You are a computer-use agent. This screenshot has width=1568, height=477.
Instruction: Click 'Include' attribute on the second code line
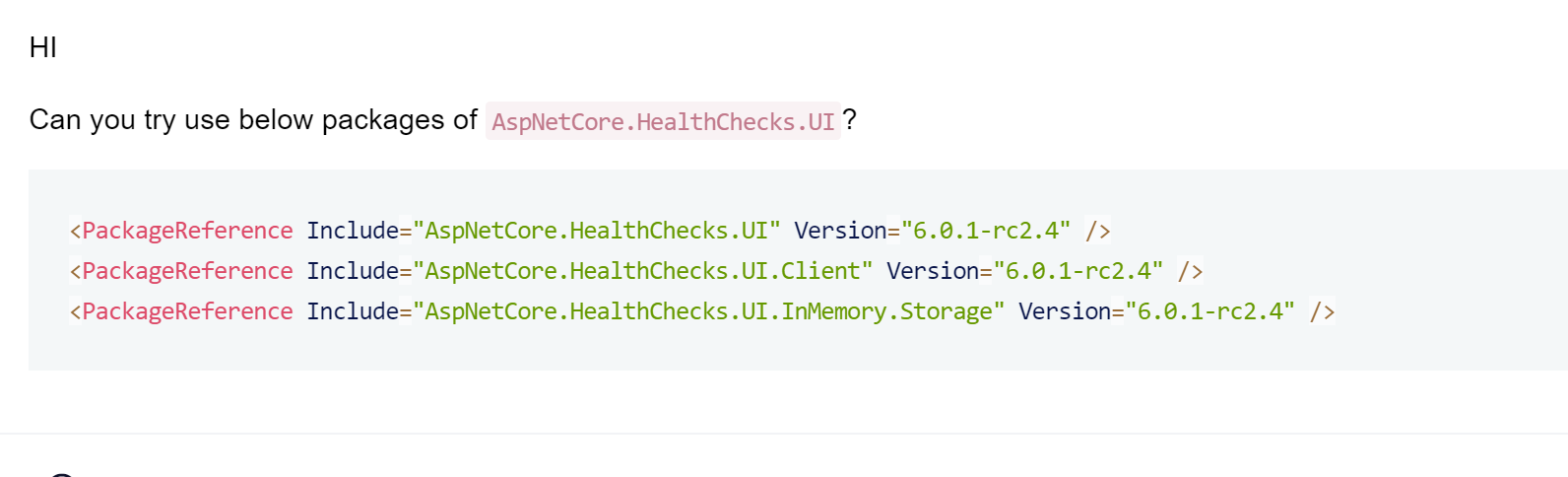tap(353, 271)
